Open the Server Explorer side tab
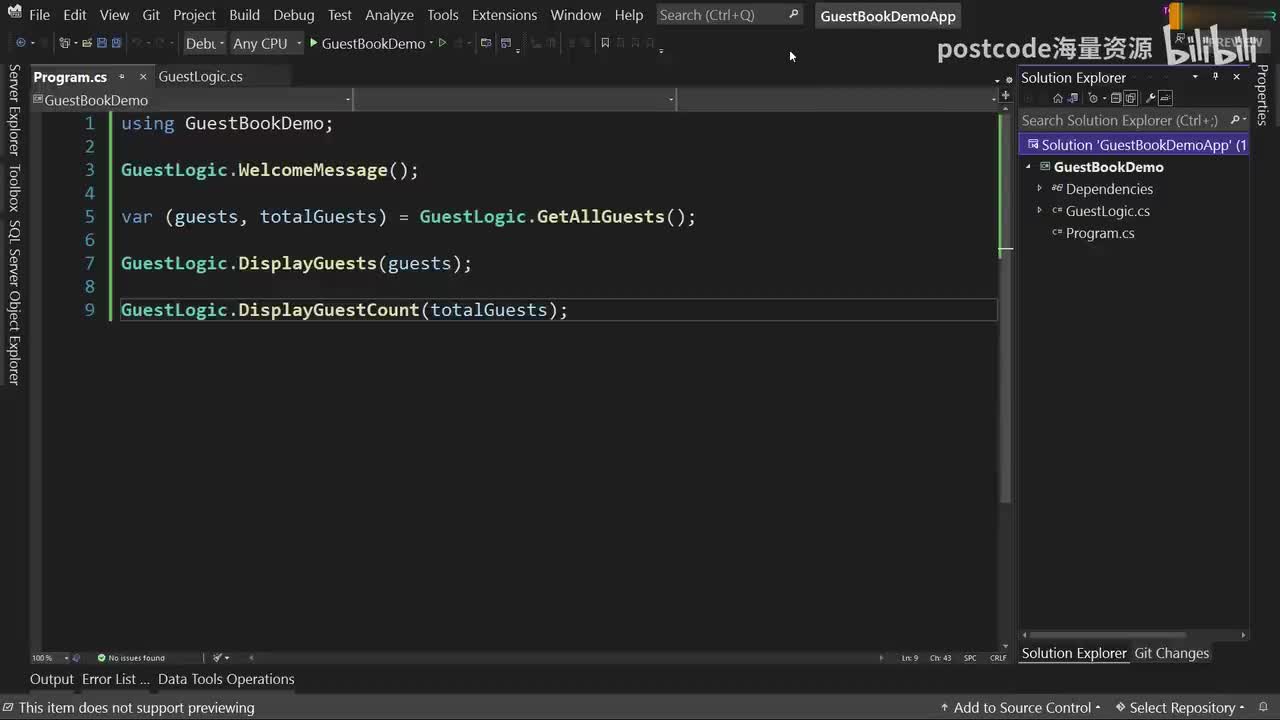The width and height of the screenshot is (1280, 720). pos(14,110)
